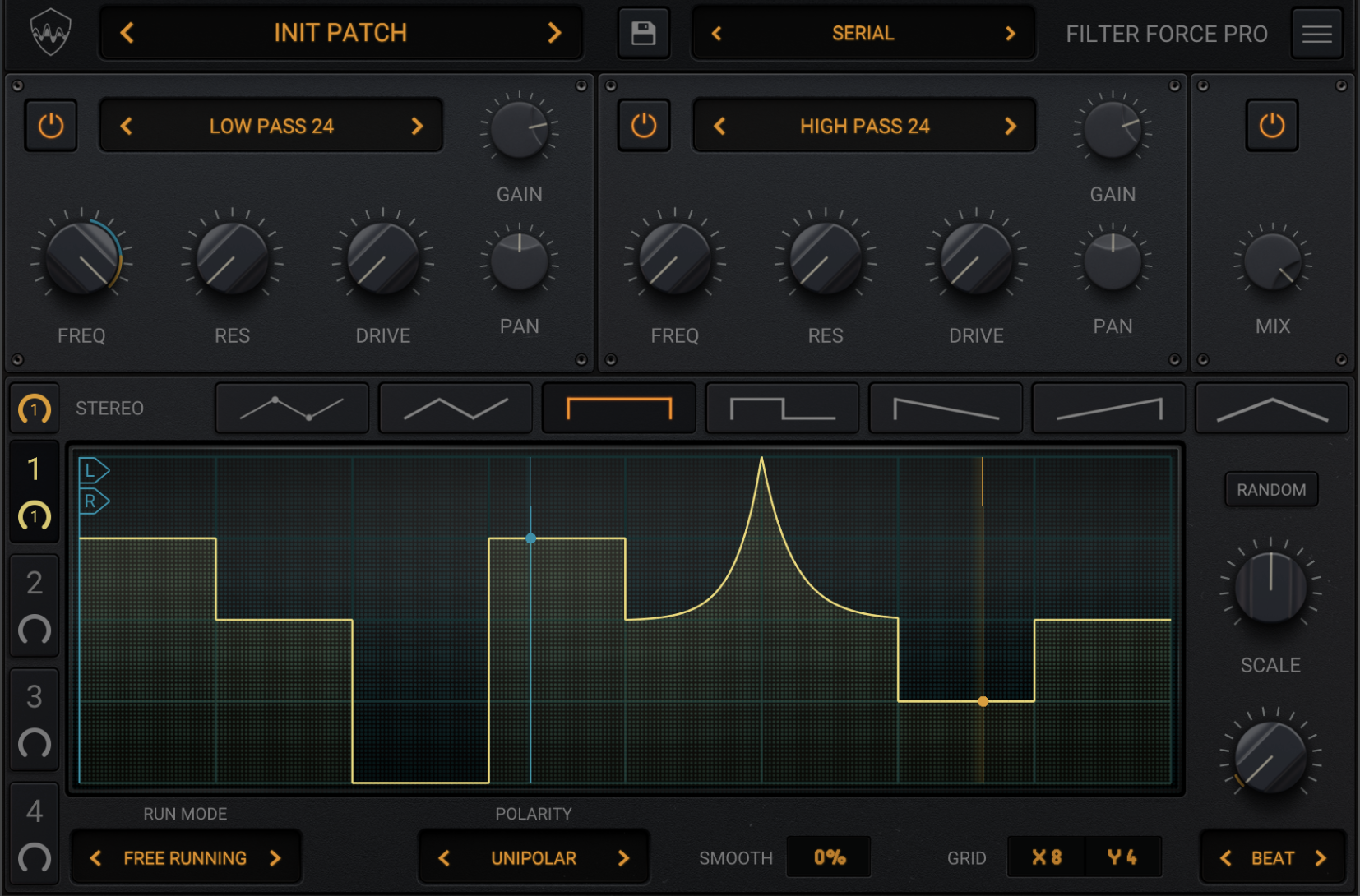Click the R channel marker in LFO display
This screenshot has width=1360, height=896.
coord(94,501)
